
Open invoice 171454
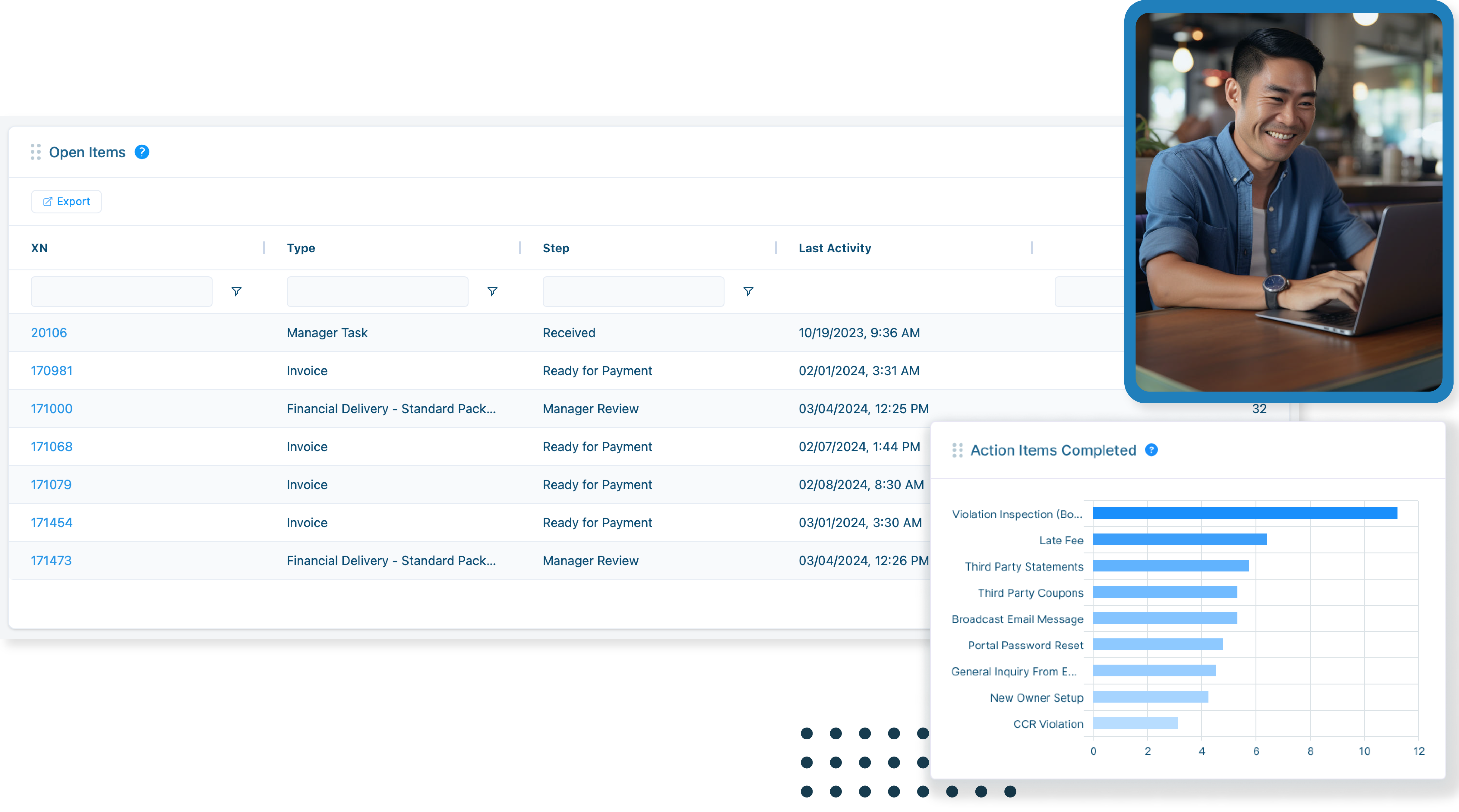52,522
